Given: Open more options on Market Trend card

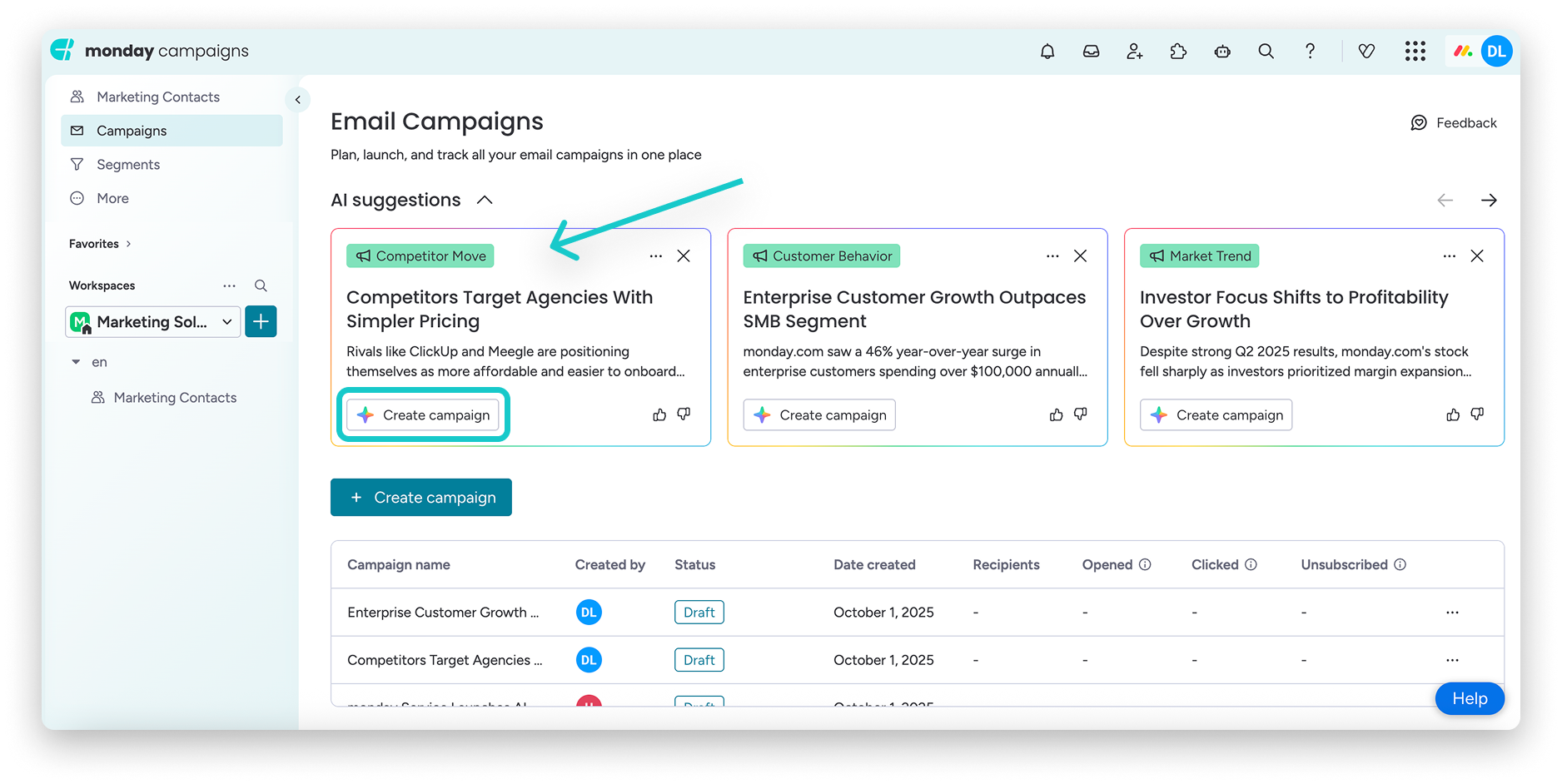Looking at the screenshot, I should 1450,256.
